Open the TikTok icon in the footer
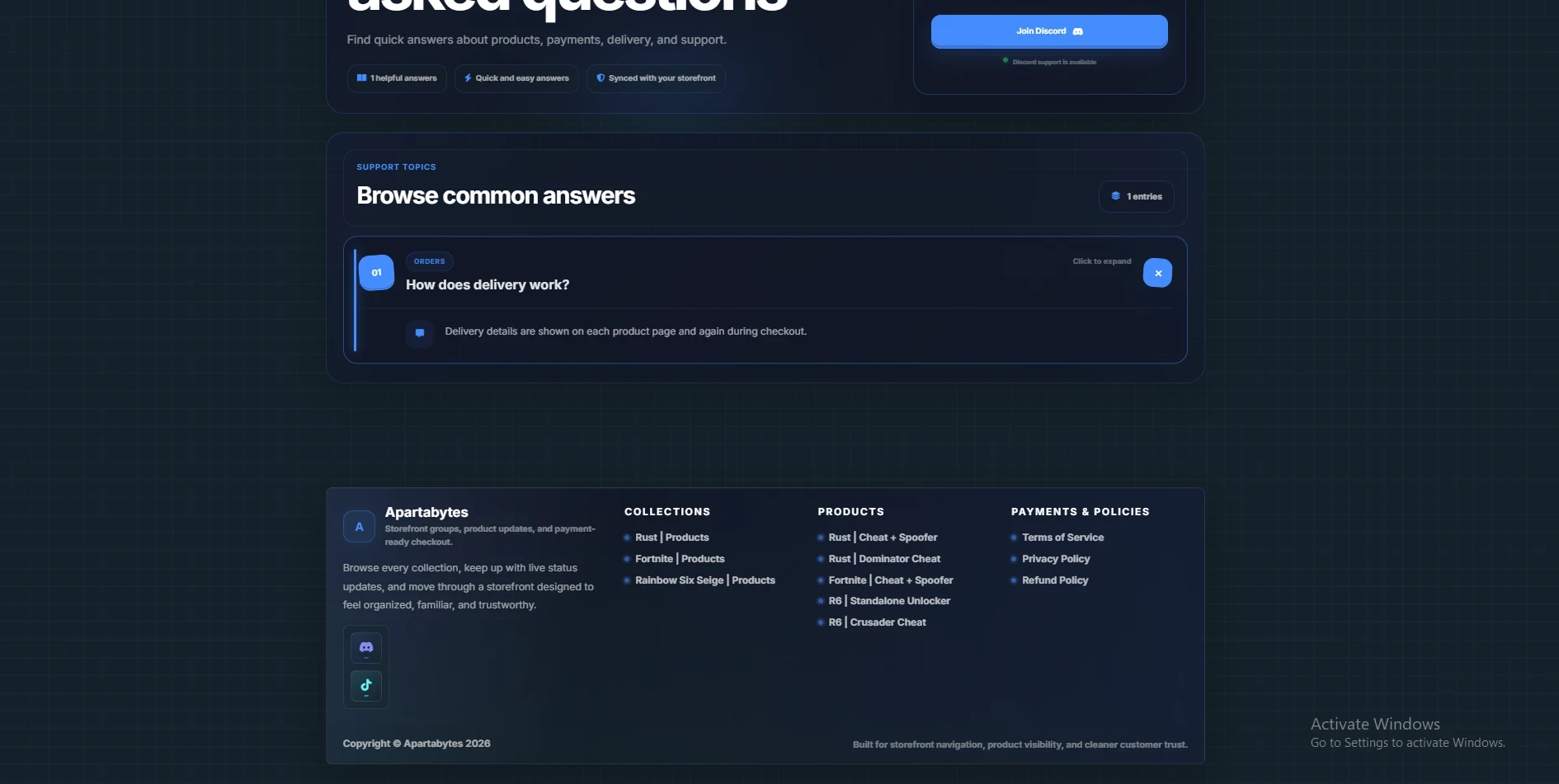 pyautogui.click(x=366, y=686)
